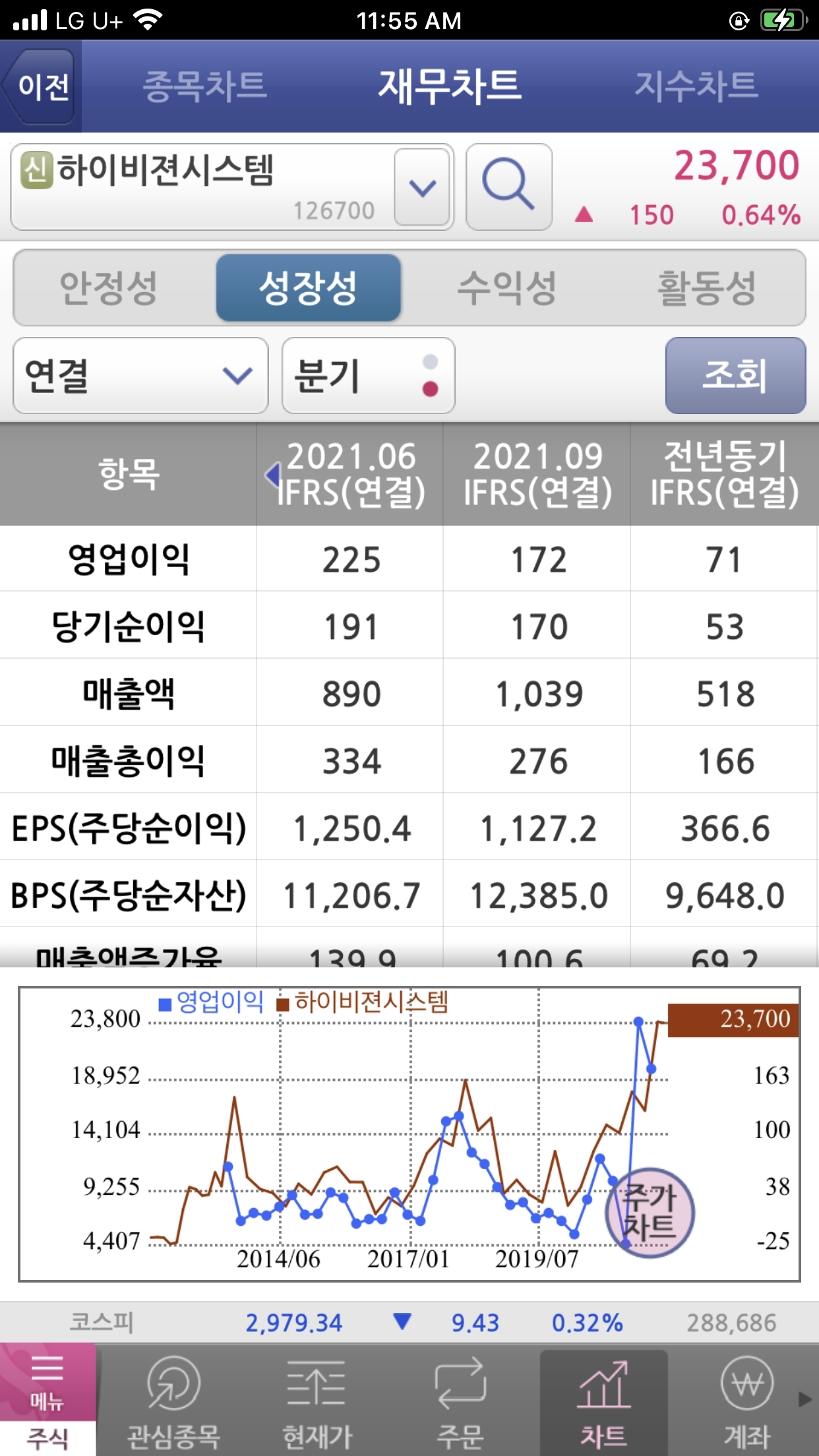Tap the rotation lock status icon
Screen dimensions: 819x1456
tap(739, 21)
